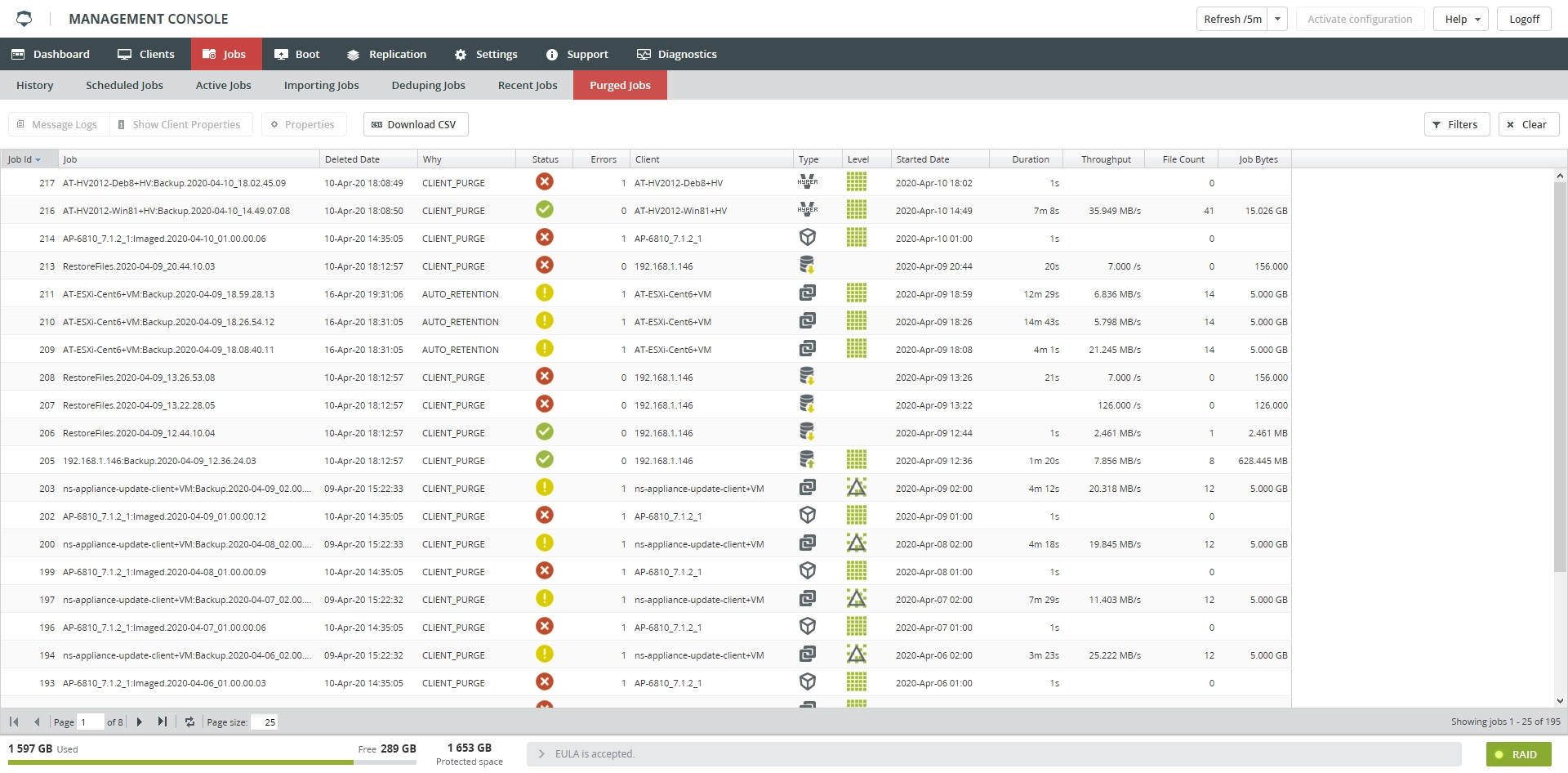Click the table vertical scrollbar
The width and height of the screenshot is (1568, 773).
tap(1561, 376)
